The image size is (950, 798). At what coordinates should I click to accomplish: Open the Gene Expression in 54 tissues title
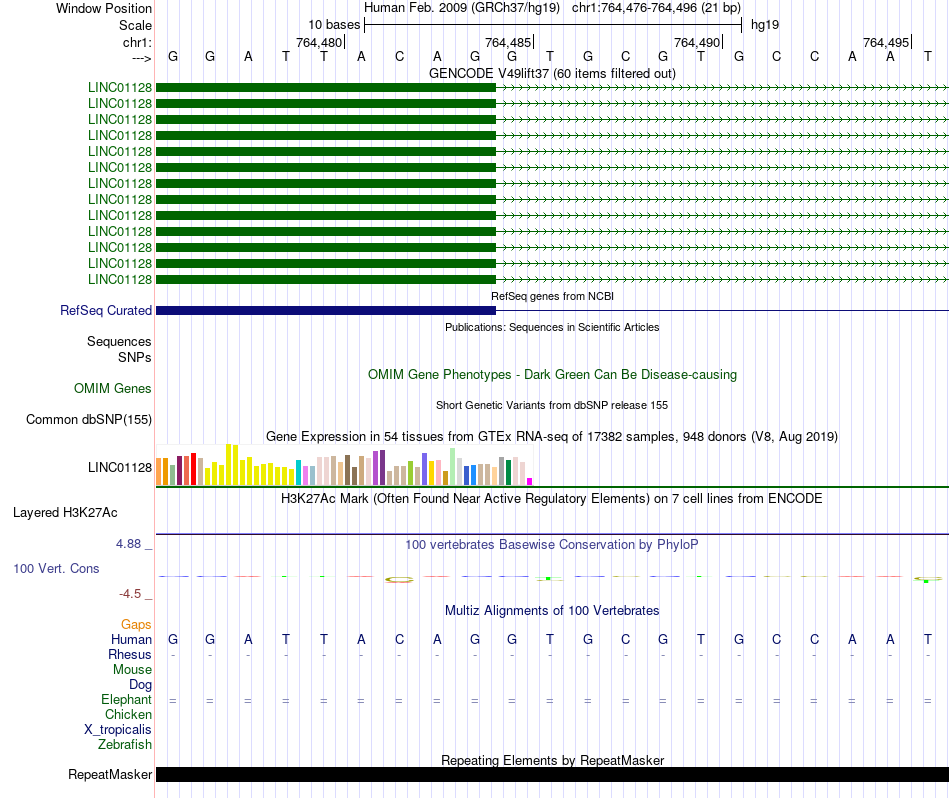click(552, 436)
